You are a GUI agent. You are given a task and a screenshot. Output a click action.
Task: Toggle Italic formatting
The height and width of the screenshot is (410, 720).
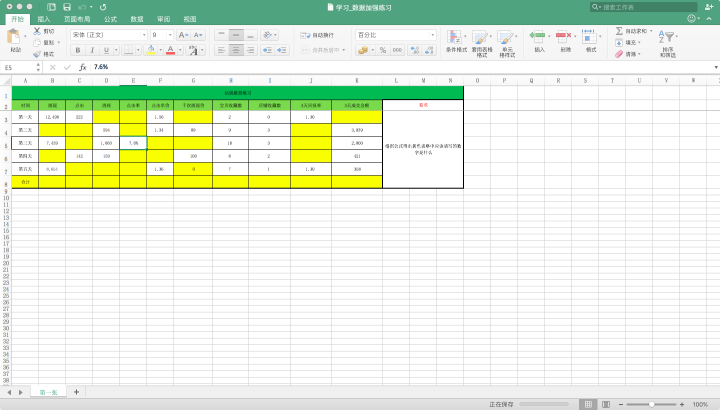click(92, 50)
